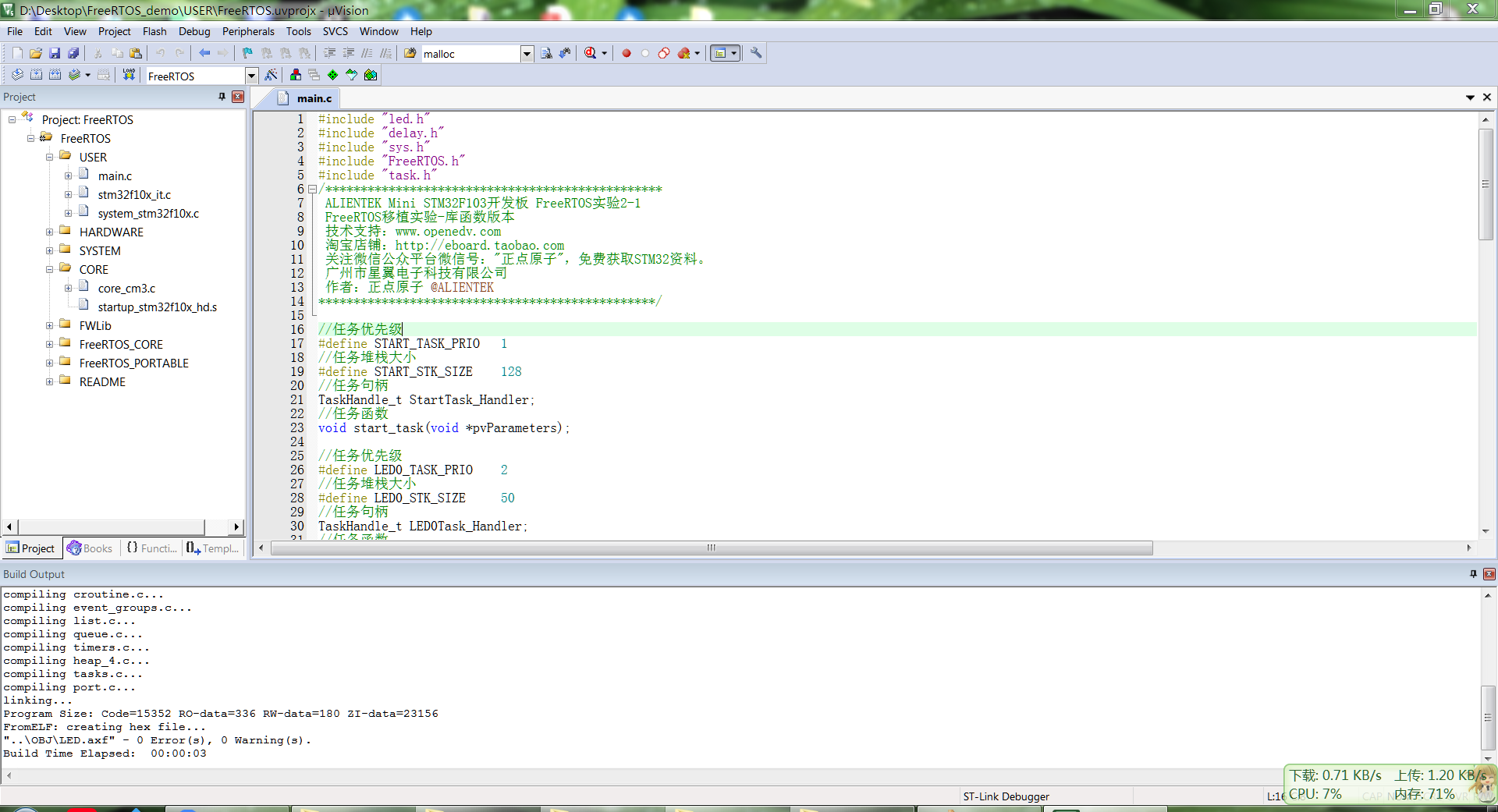Uncomment selection with the uncomment icon
This screenshot has width=1498, height=812.
385,53
